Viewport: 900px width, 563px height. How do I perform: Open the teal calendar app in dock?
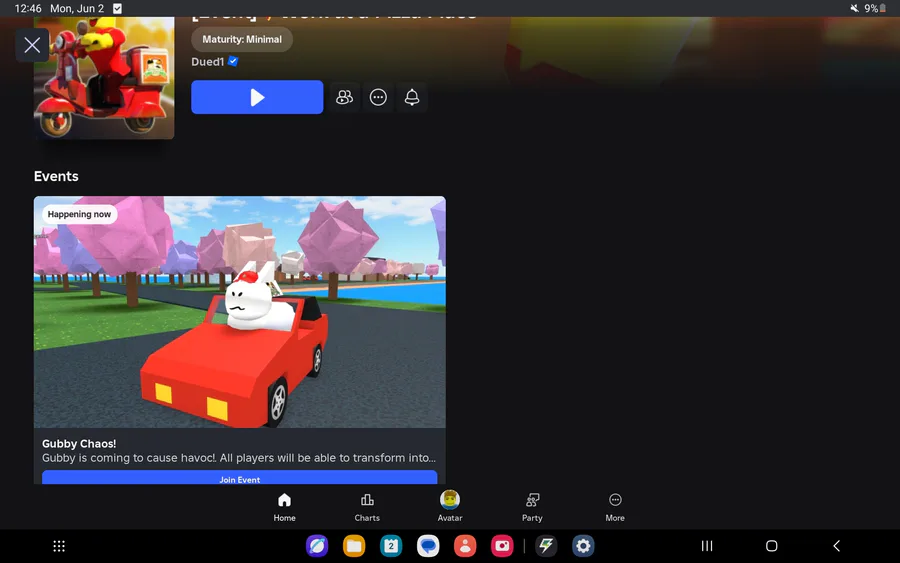[x=391, y=546]
